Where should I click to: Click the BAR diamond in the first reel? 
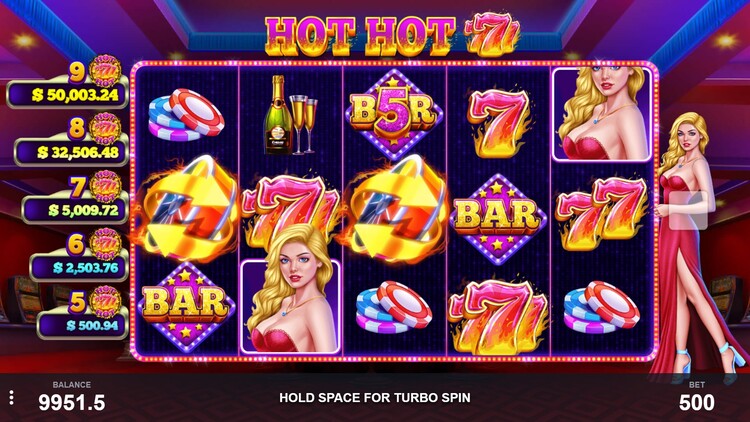186,307
